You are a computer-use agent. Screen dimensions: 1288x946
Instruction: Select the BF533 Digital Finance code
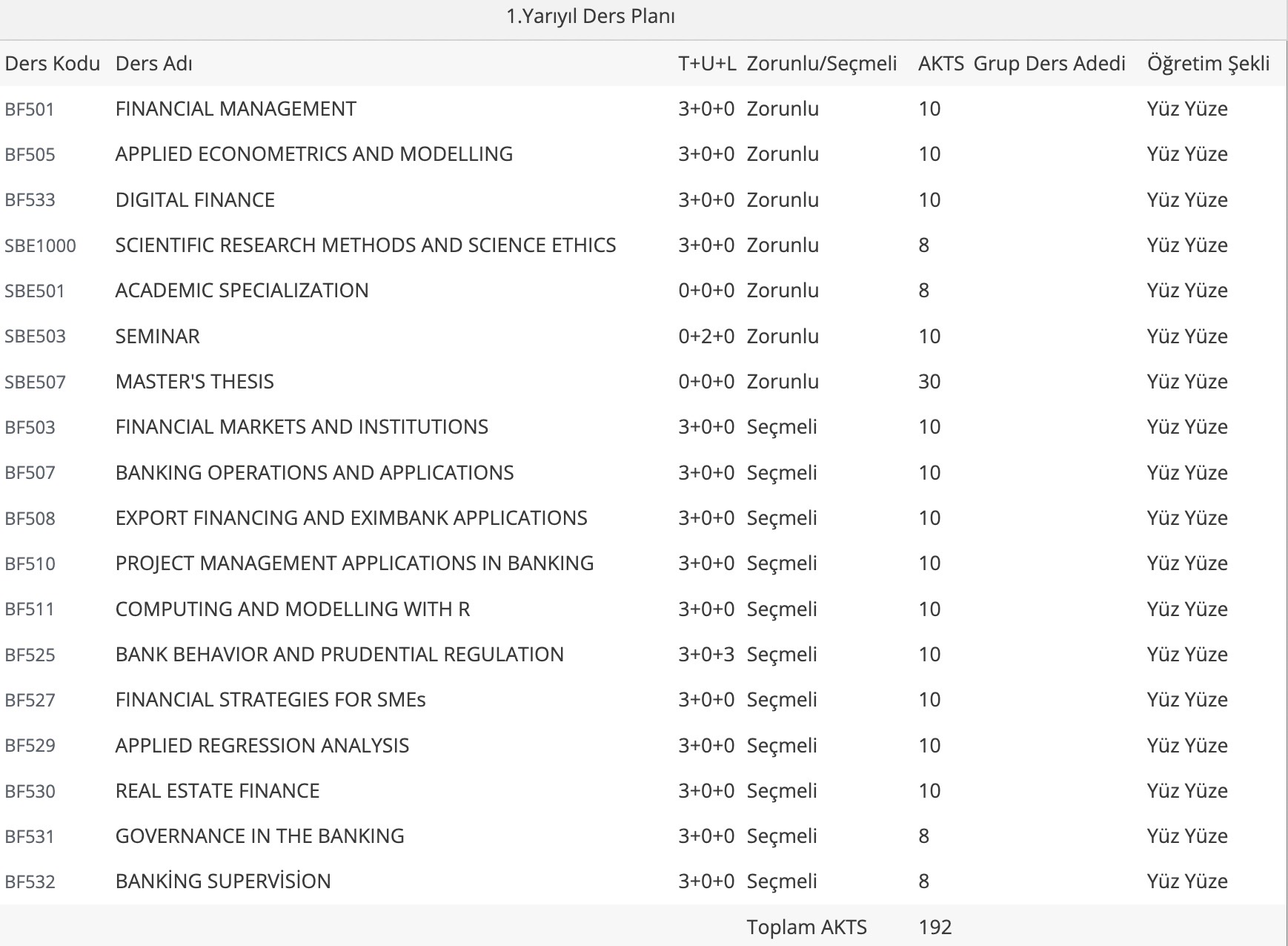pos(30,201)
